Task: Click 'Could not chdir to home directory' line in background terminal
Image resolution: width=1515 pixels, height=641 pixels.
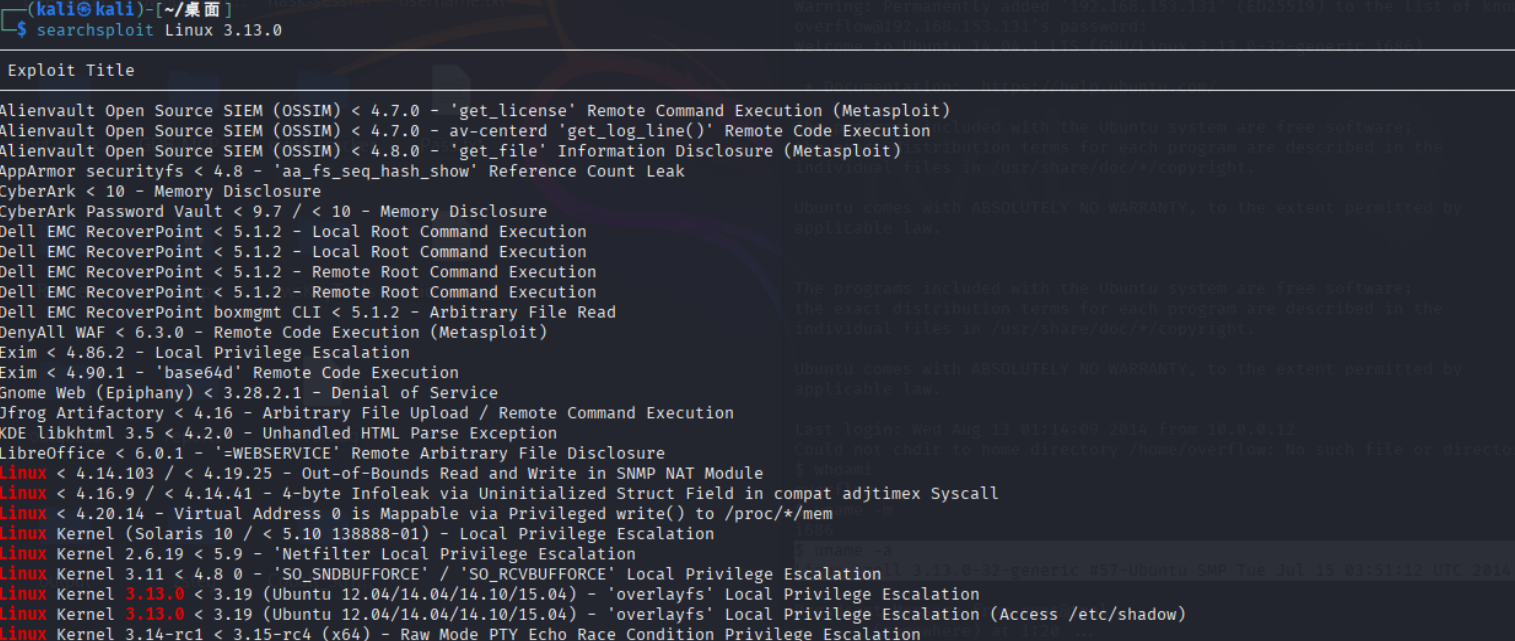Action: (x=1154, y=450)
